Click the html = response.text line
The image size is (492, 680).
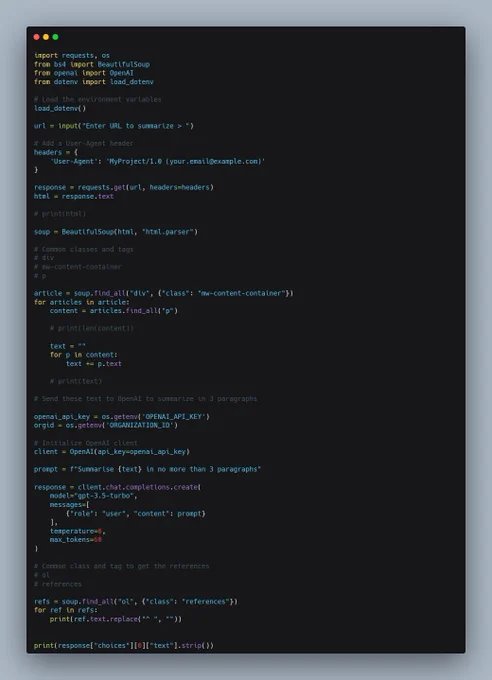[74, 196]
